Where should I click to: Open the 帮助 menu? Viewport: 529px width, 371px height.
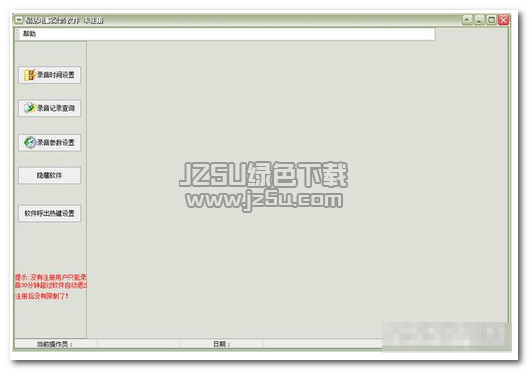point(29,33)
